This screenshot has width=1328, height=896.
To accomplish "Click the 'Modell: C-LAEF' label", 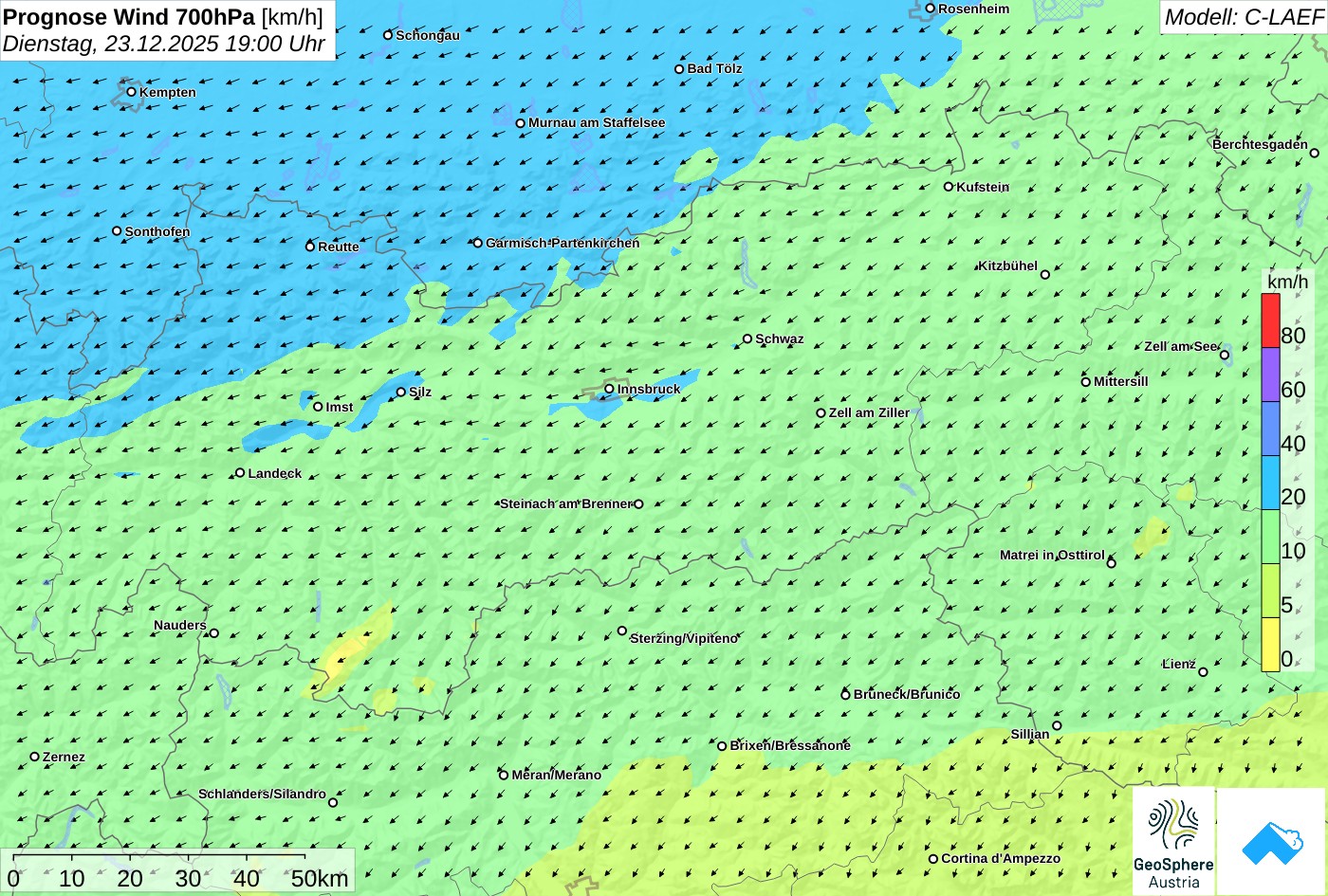I will tap(1244, 17).
